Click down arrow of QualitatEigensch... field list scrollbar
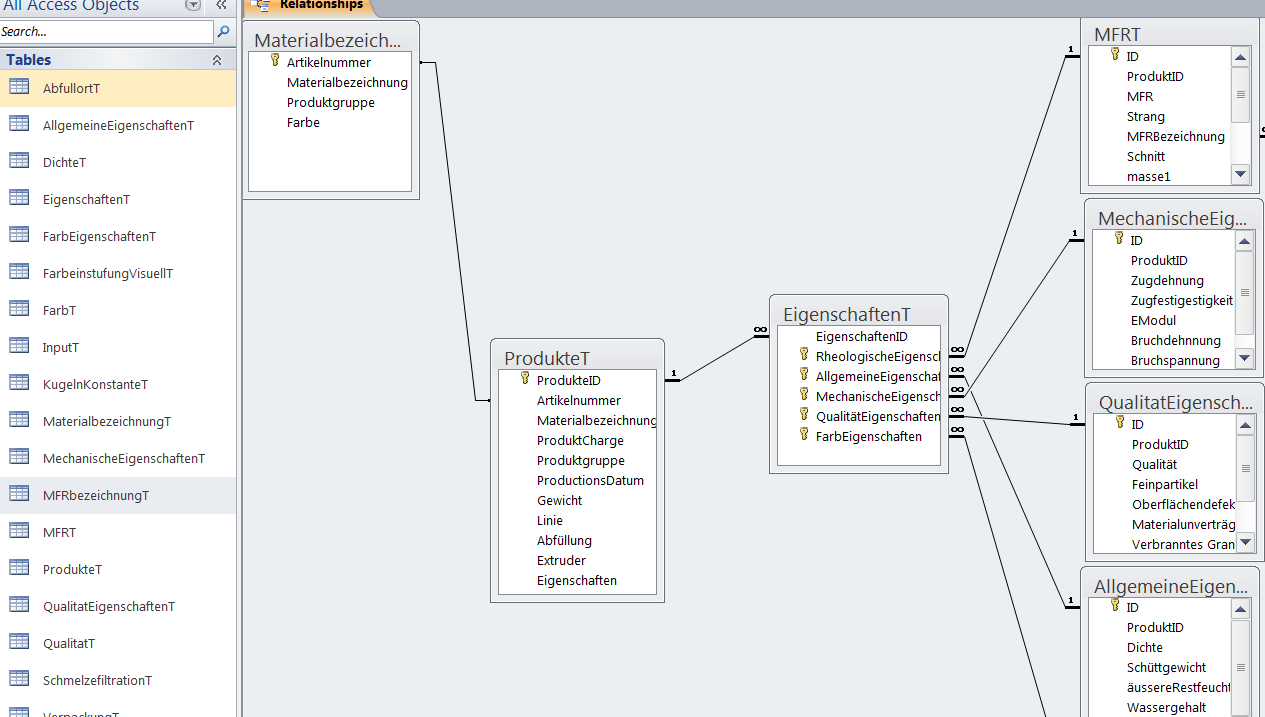 1246,541
